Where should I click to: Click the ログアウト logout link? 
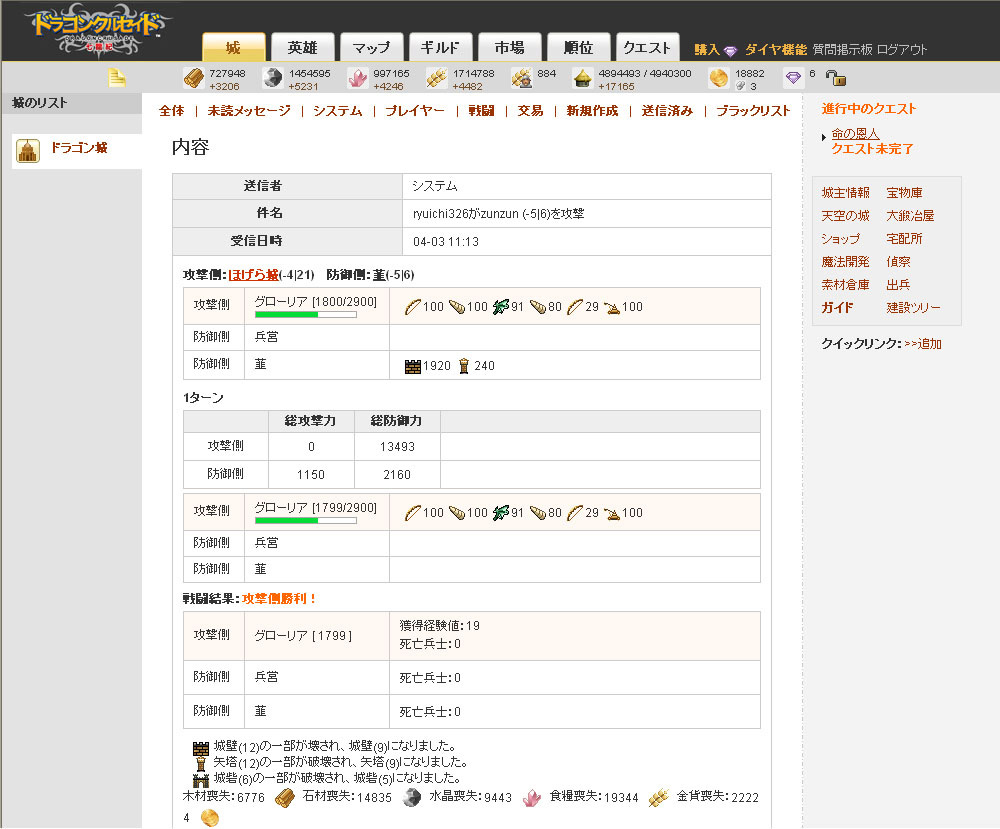pyautogui.click(x=902, y=49)
